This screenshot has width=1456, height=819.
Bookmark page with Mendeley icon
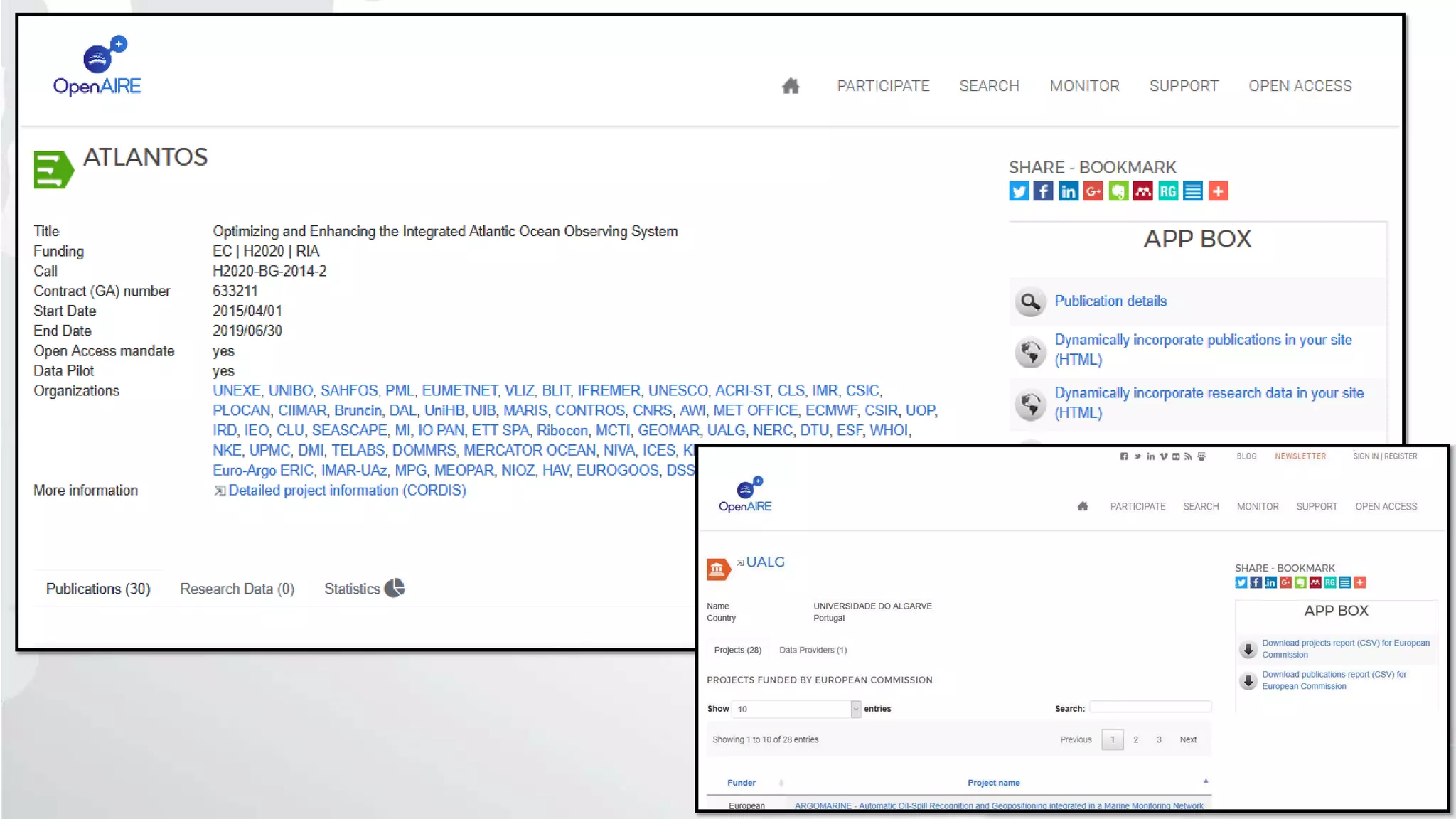point(1142,191)
